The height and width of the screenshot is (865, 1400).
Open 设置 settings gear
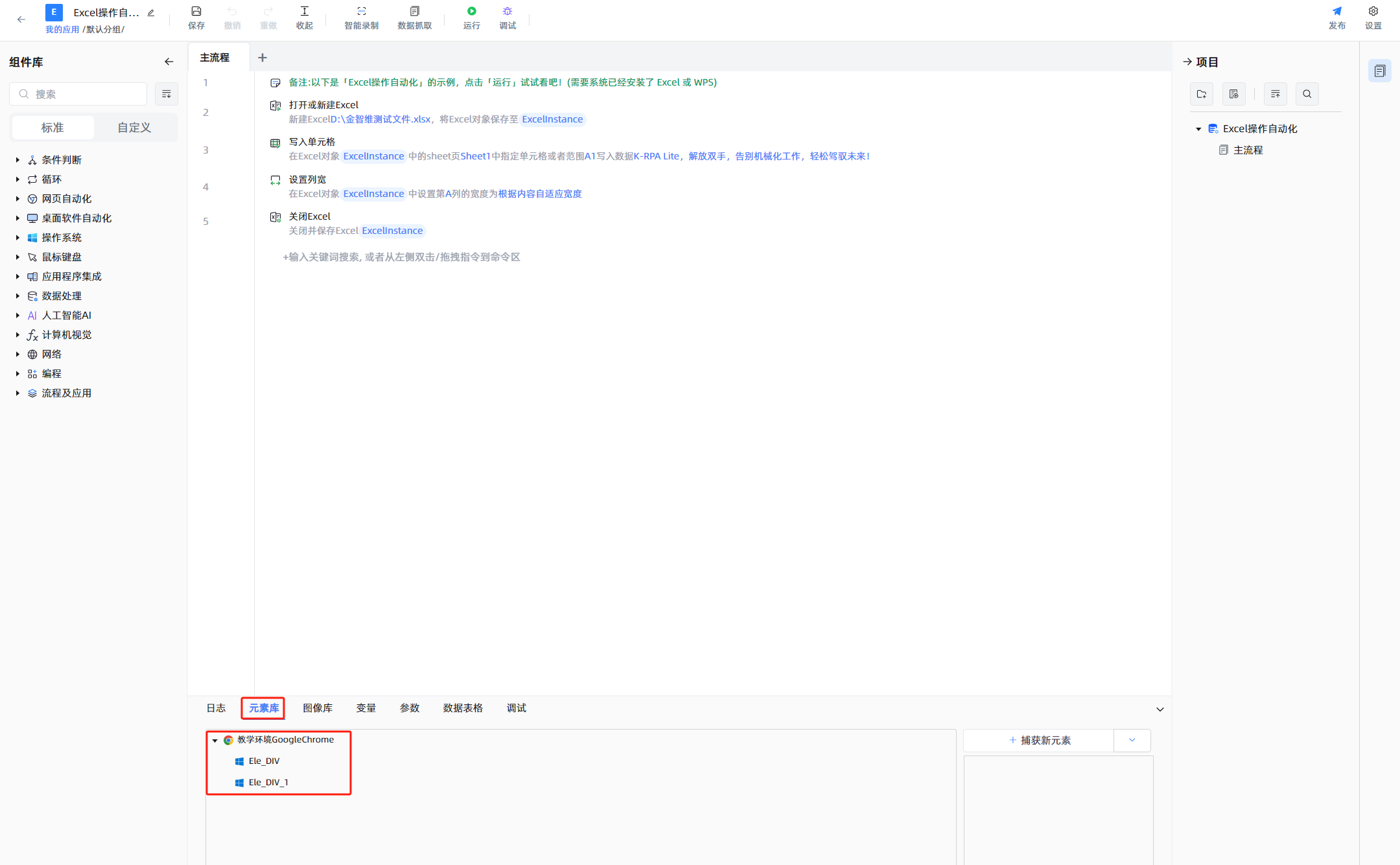pyautogui.click(x=1373, y=17)
